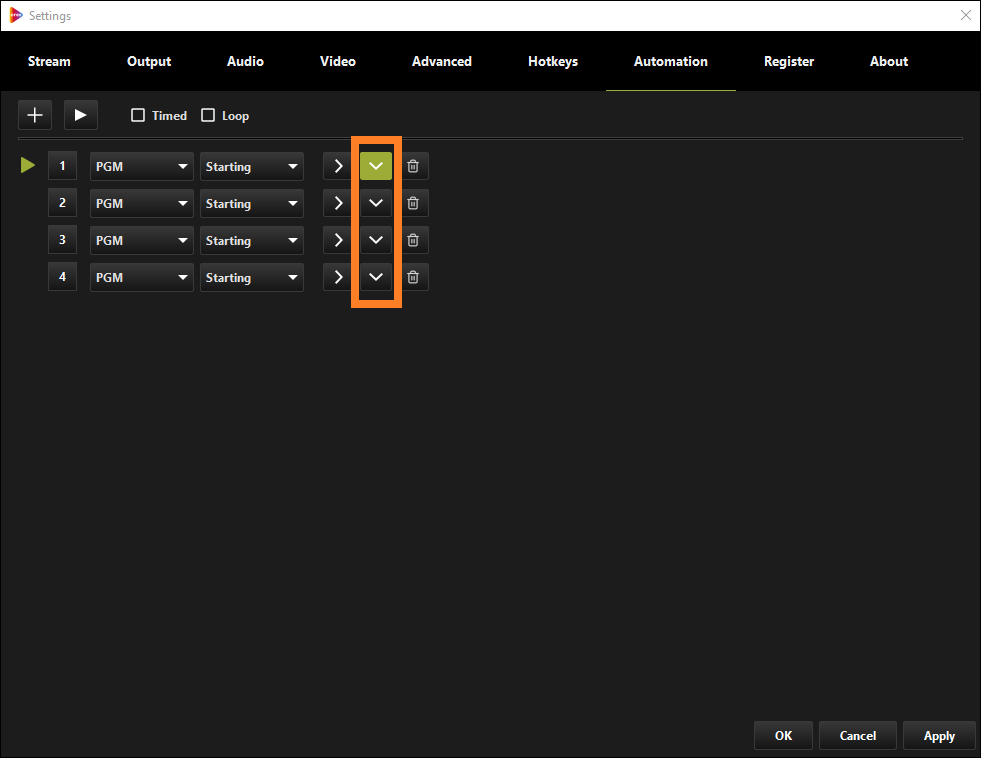Click the Cancel button
The height and width of the screenshot is (758, 981).
pyautogui.click(x=858, y=735)
